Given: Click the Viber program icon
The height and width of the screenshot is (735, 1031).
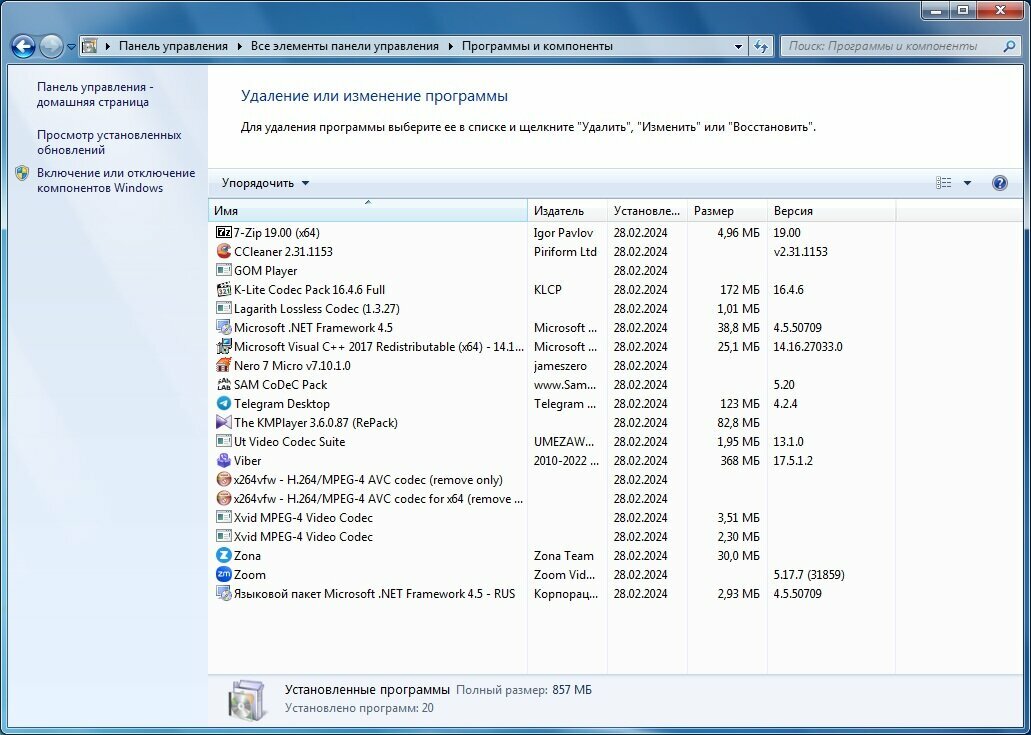Looking at the screenshot, I should 224,461.
